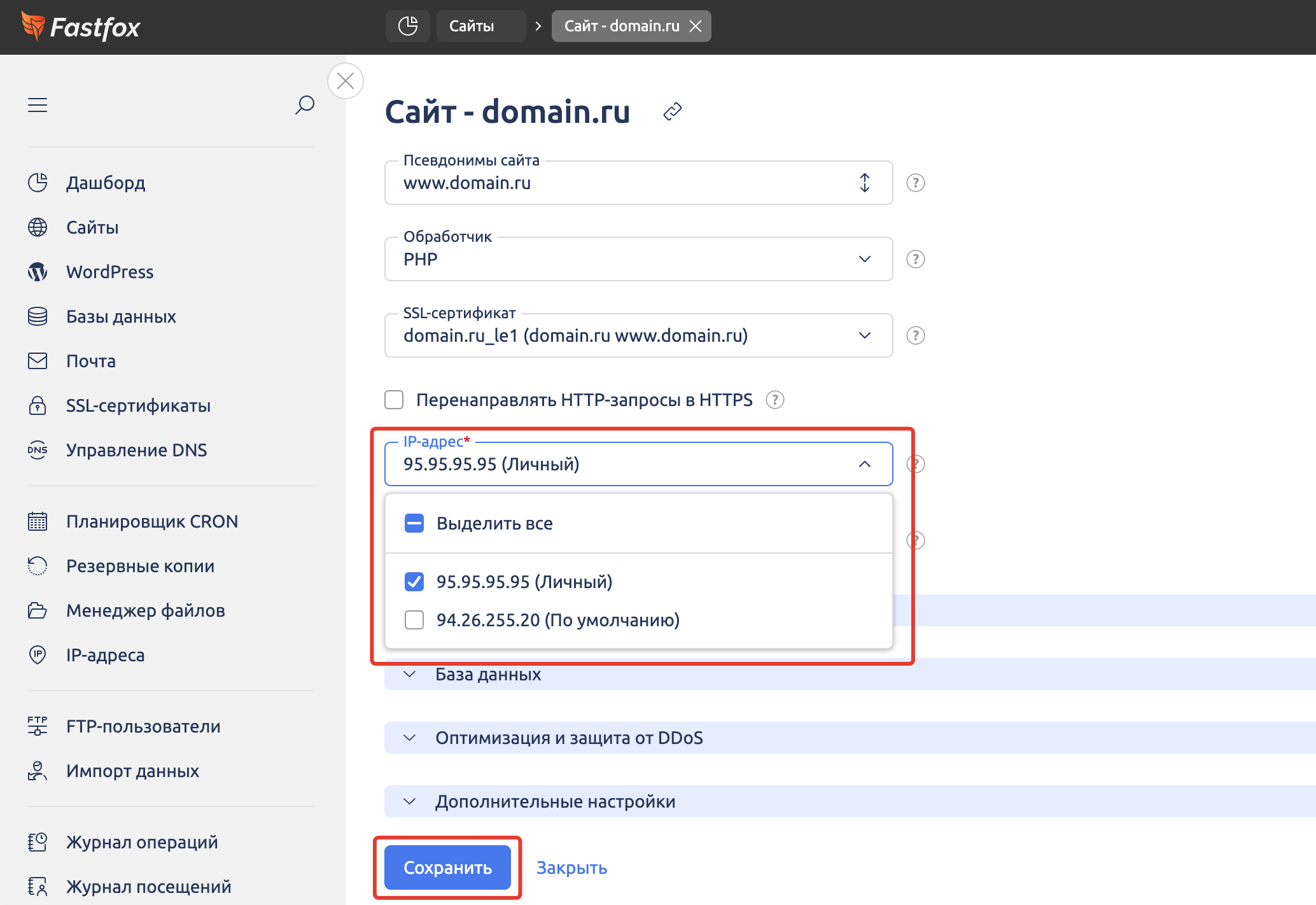Click the Сохранить button

(447, 867)
